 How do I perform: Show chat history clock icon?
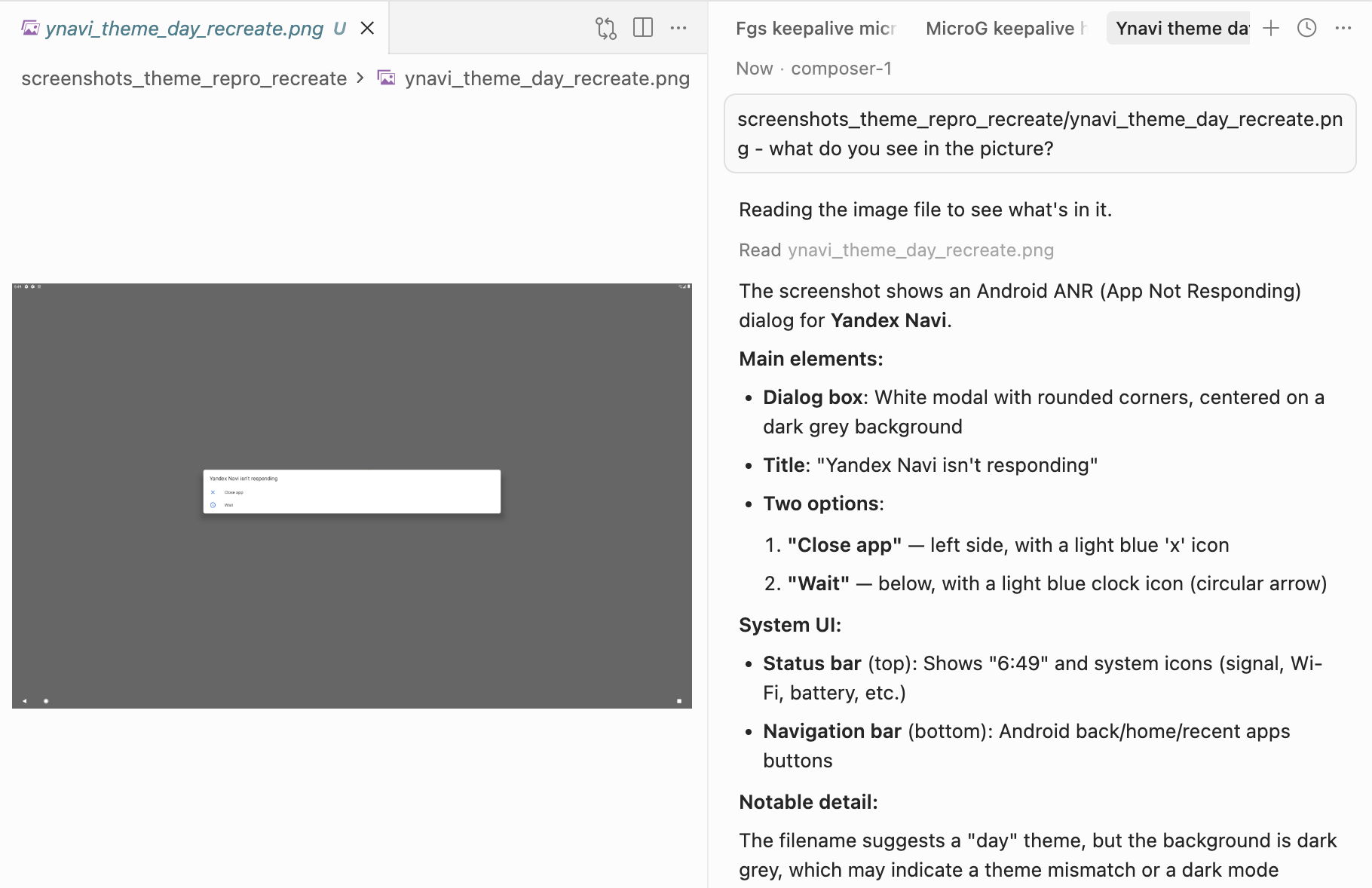pos(1306,29)
